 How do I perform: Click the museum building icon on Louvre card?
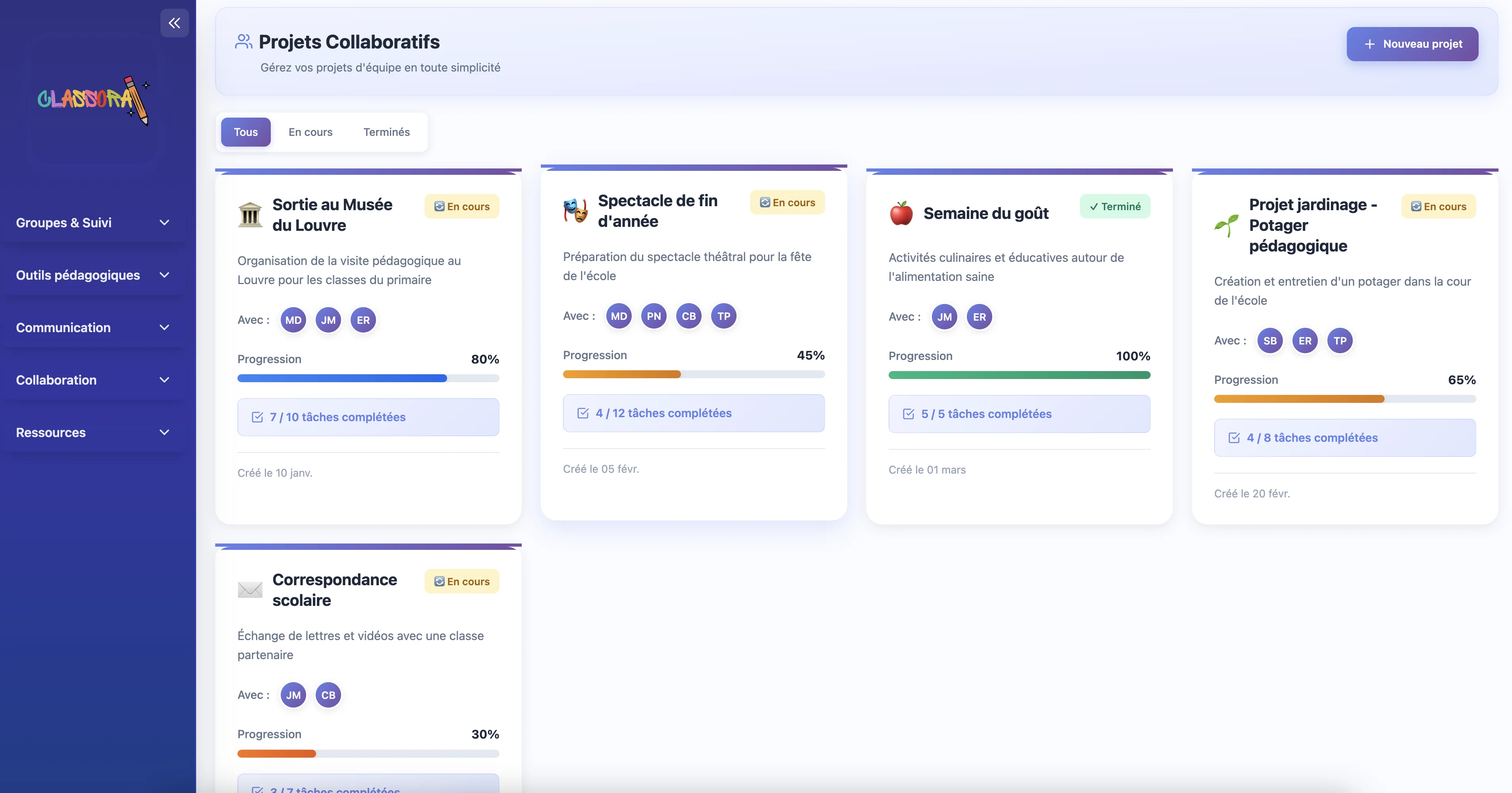(x=250, y=215)
